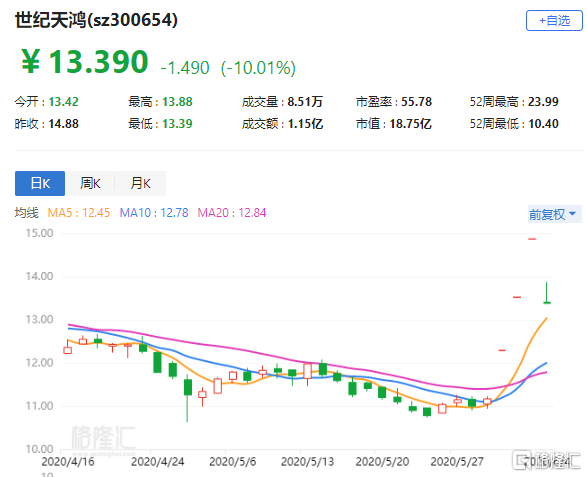
Task: Click the 均线 label beside the MA5 legend
Action: pos(27,213)
